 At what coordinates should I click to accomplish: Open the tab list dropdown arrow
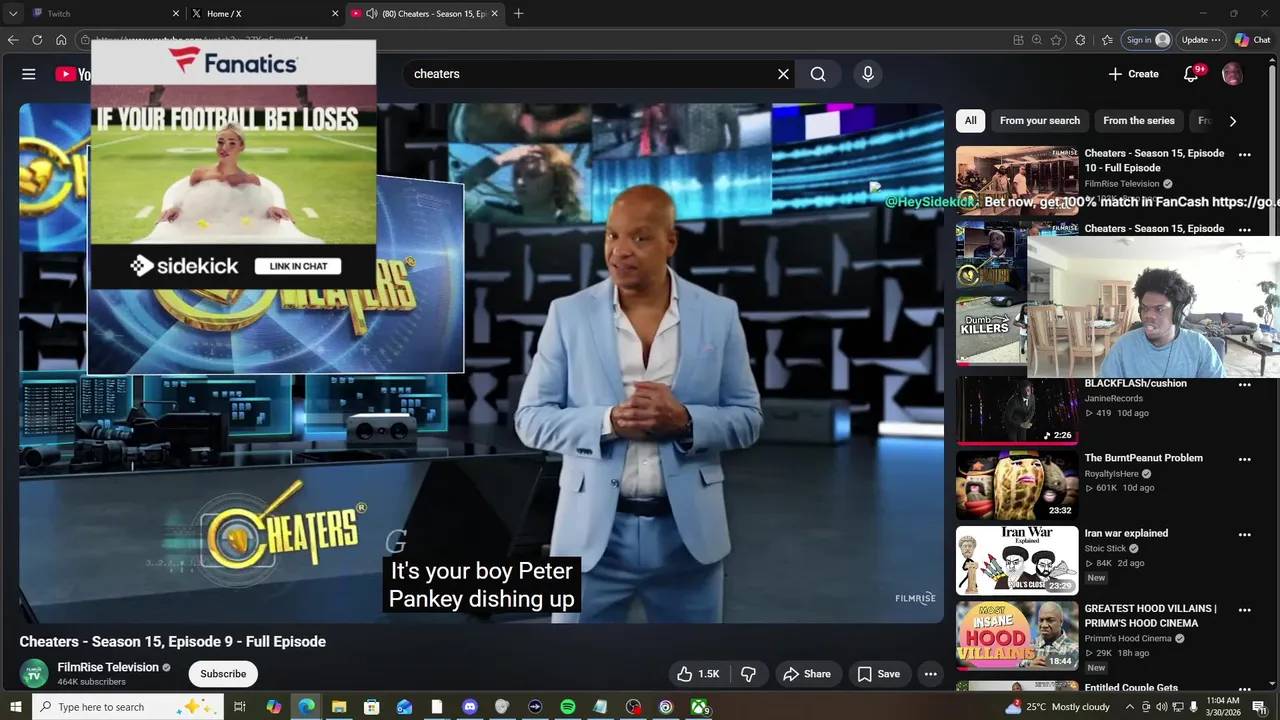click(13, 14)
